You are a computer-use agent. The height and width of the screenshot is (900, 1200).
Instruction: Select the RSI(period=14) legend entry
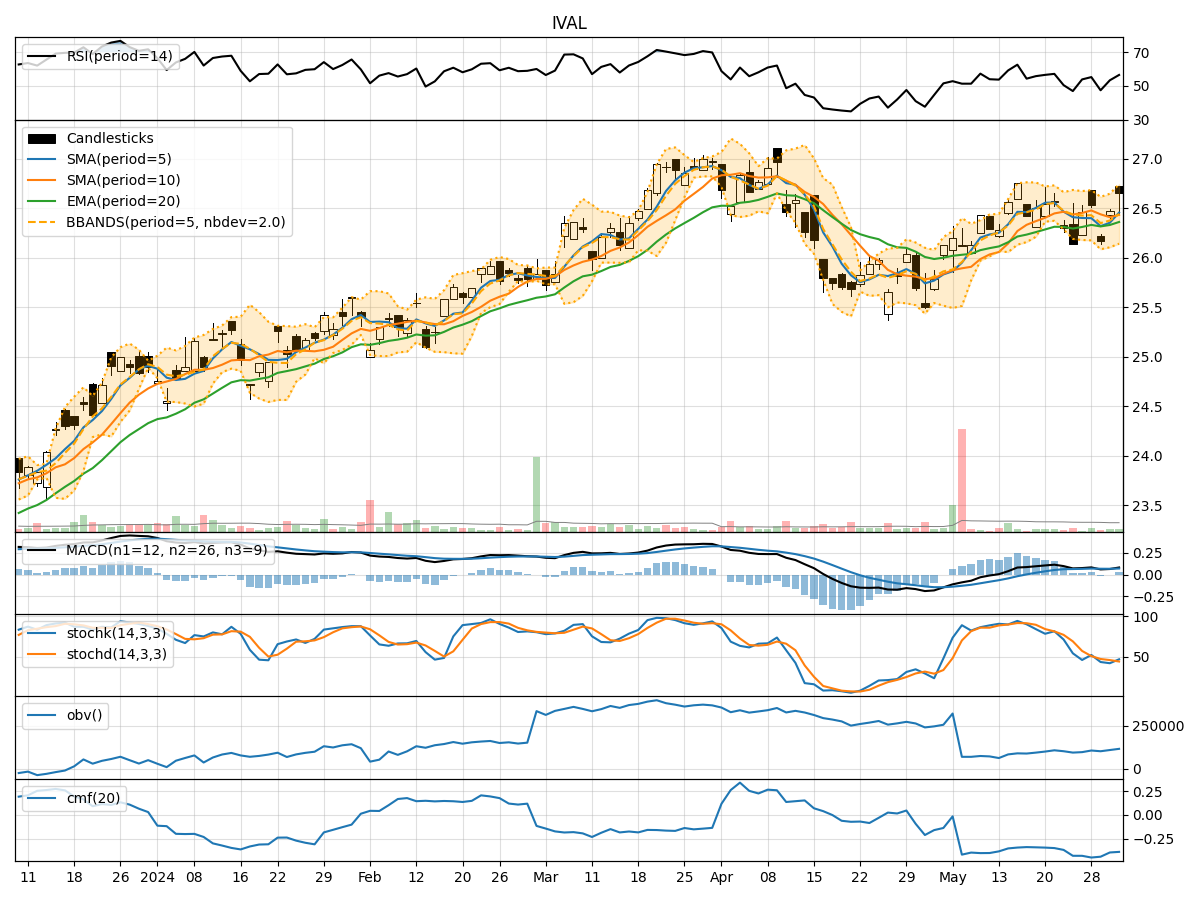pyautogui.click(x=119, y=56)
